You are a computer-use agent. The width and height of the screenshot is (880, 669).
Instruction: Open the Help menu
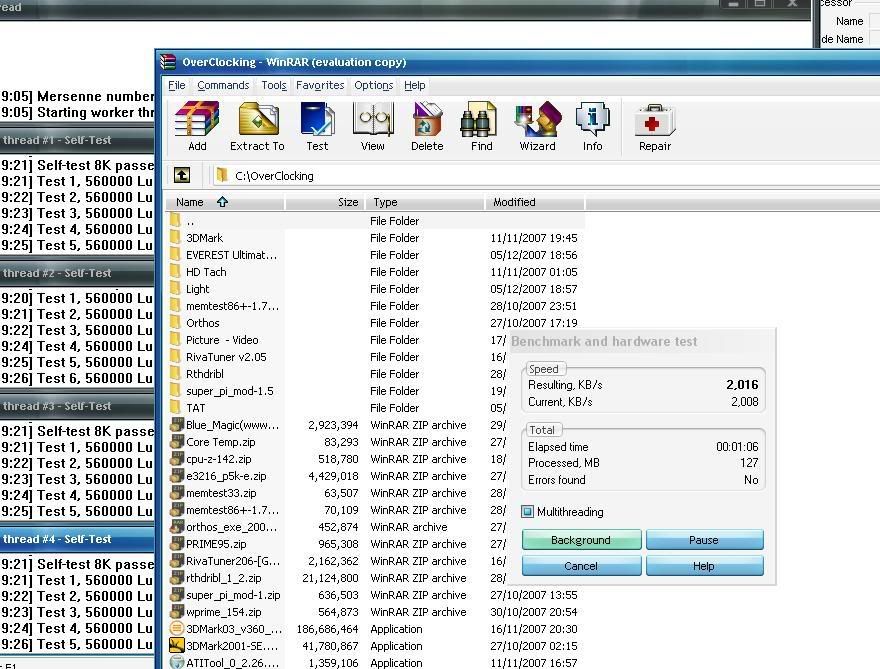coord(415,85)
